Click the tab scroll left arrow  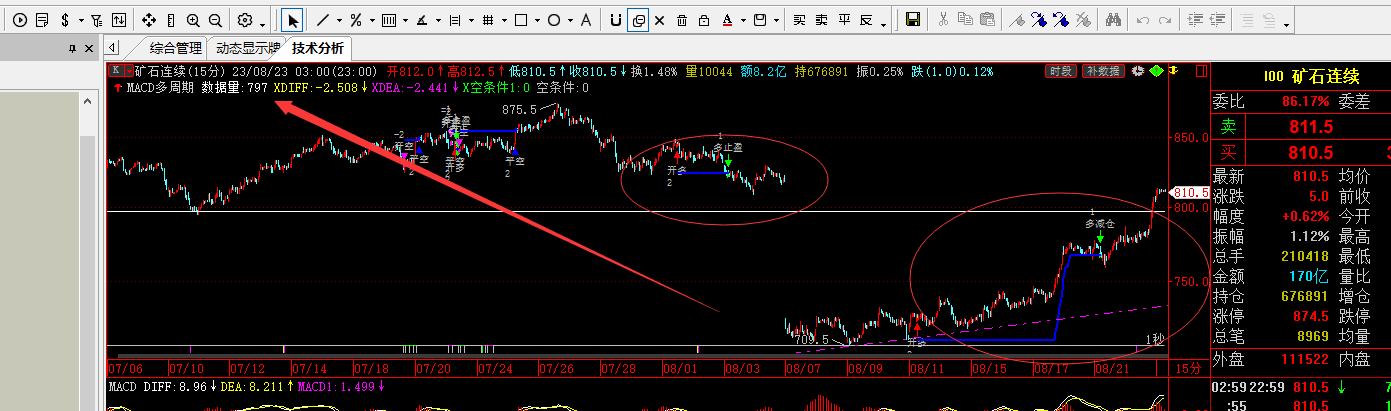coord(112,47)
